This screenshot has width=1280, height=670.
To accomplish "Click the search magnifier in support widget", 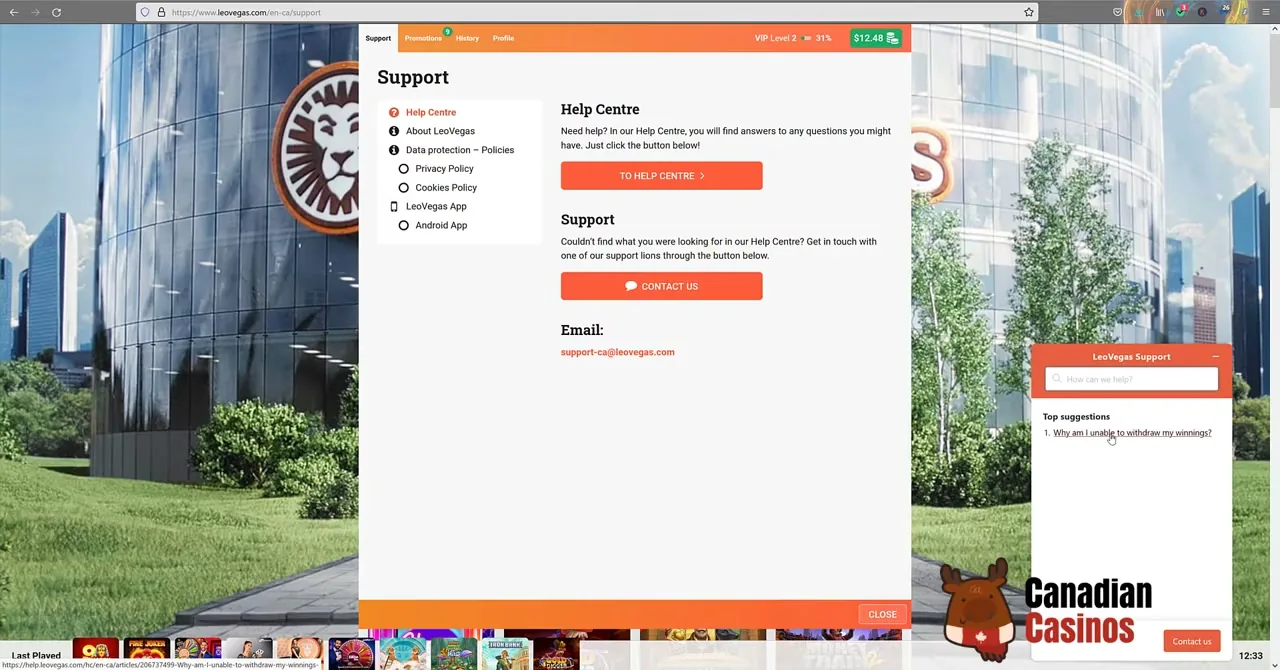I will 1057,379.
